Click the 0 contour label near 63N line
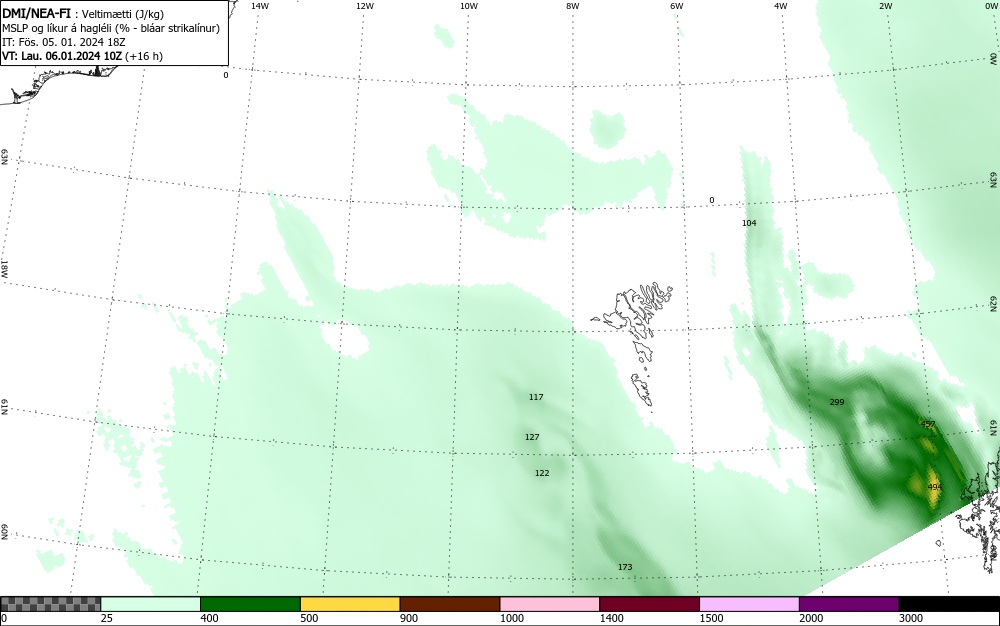The image size is (1000, 626). click(x=712, y=200)
